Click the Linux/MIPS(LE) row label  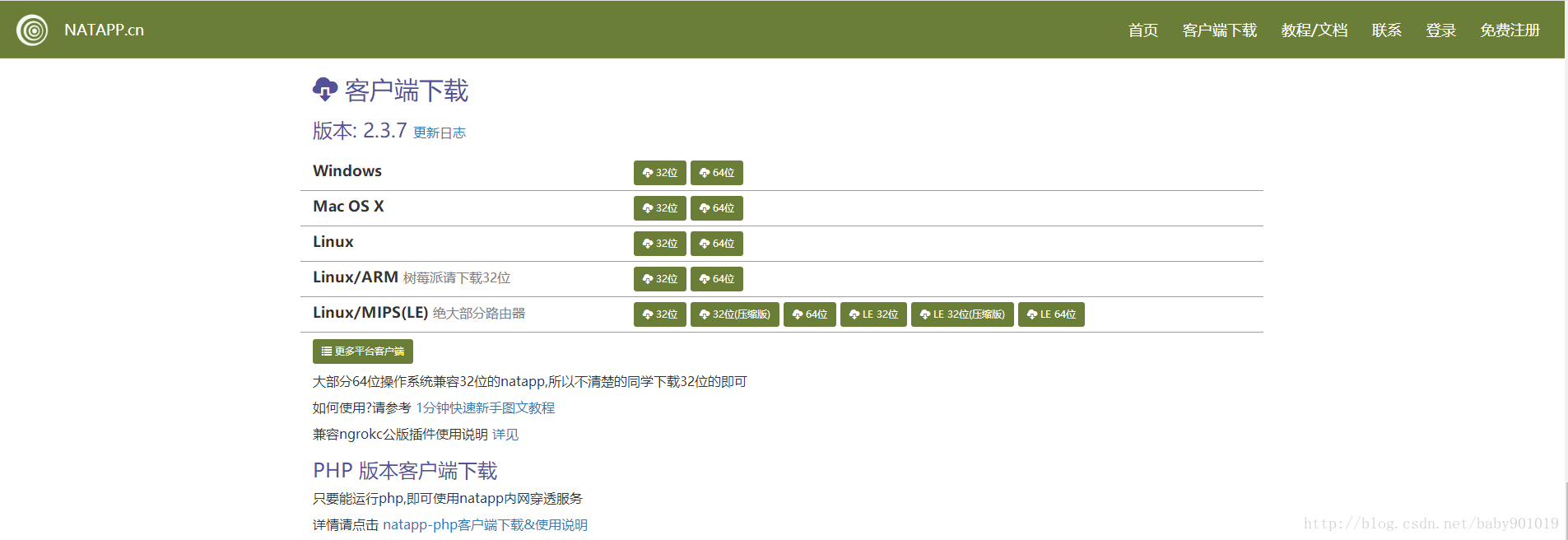(370, 312)
